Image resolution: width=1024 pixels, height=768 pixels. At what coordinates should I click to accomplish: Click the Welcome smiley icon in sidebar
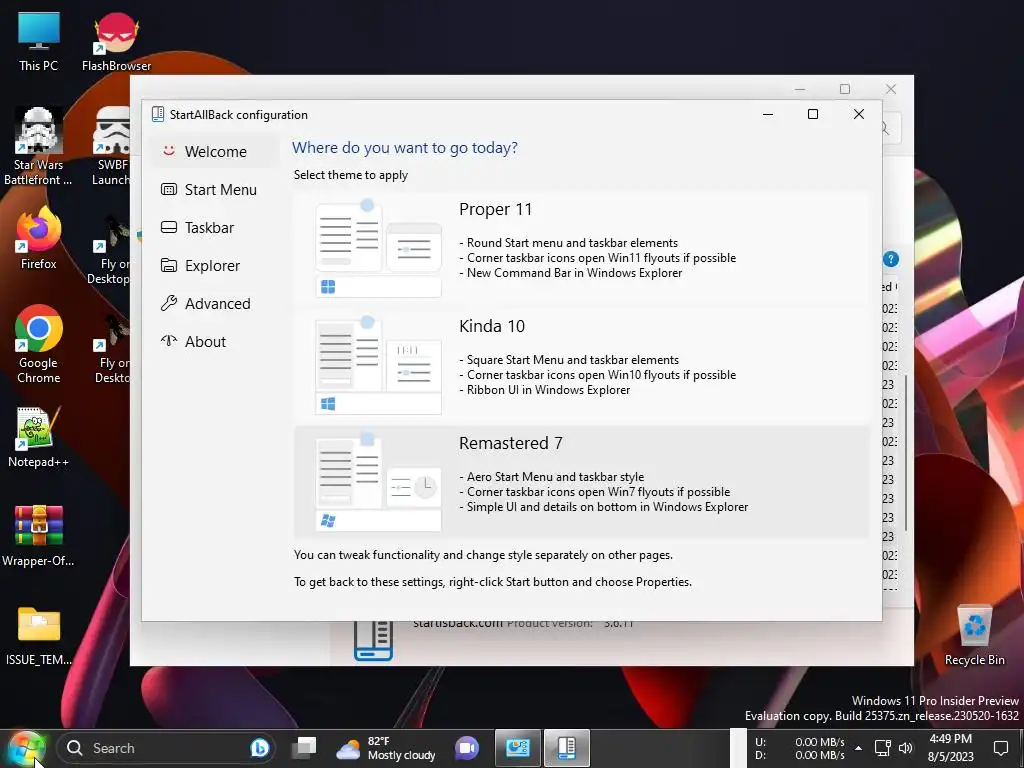pyautogui.click(x=168, y=151)
